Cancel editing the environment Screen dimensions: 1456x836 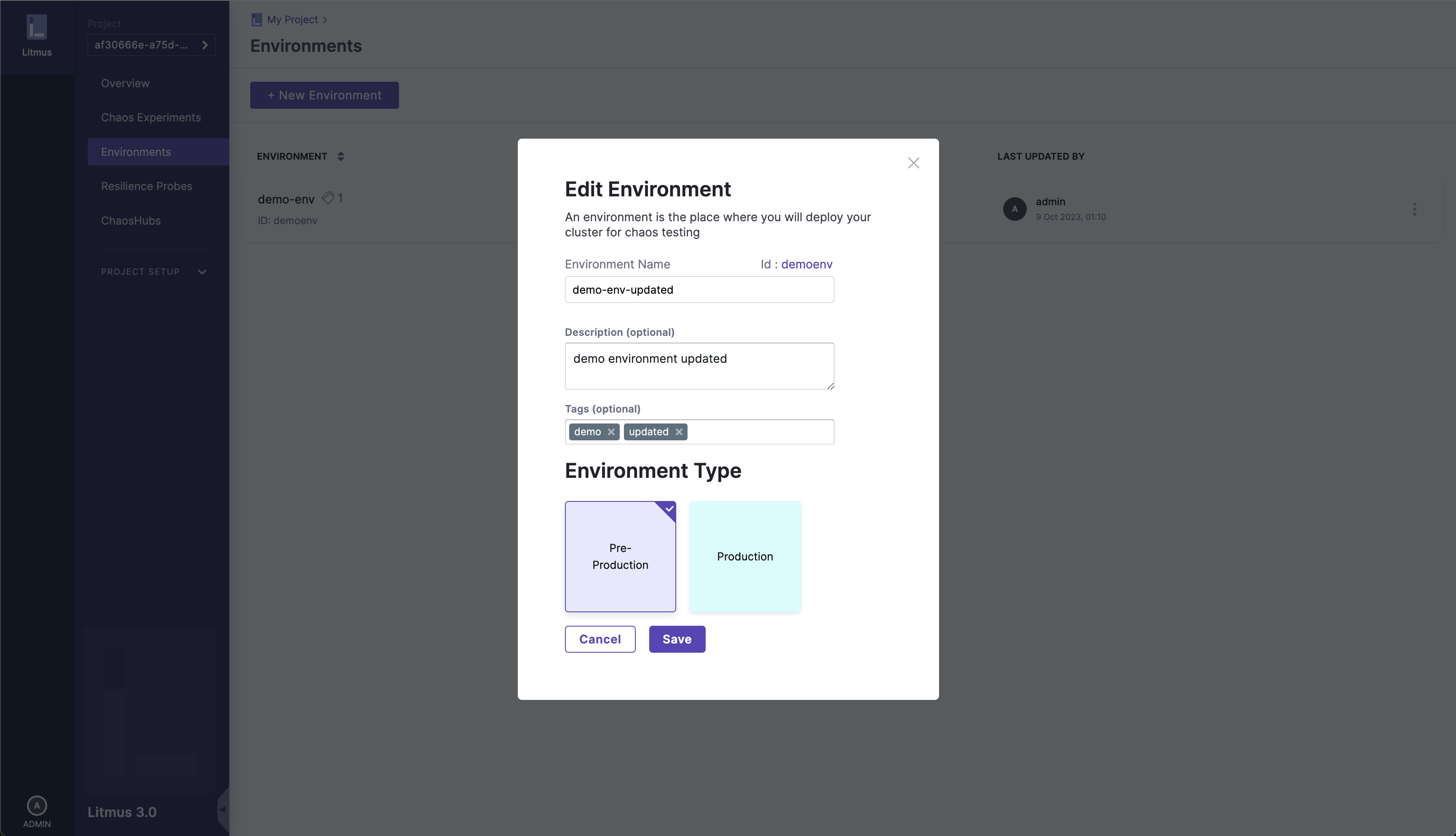point(600,639)
